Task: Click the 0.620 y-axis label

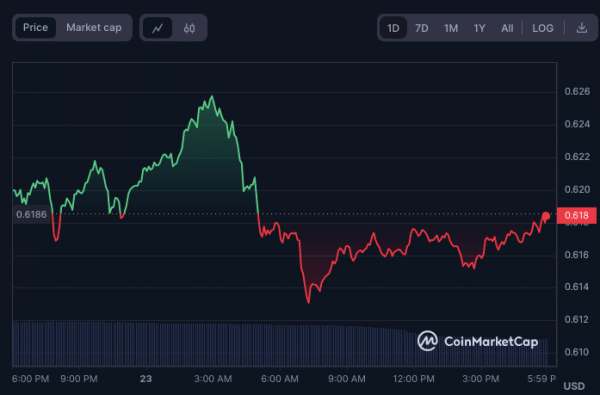Action: (x=577, y=189)
